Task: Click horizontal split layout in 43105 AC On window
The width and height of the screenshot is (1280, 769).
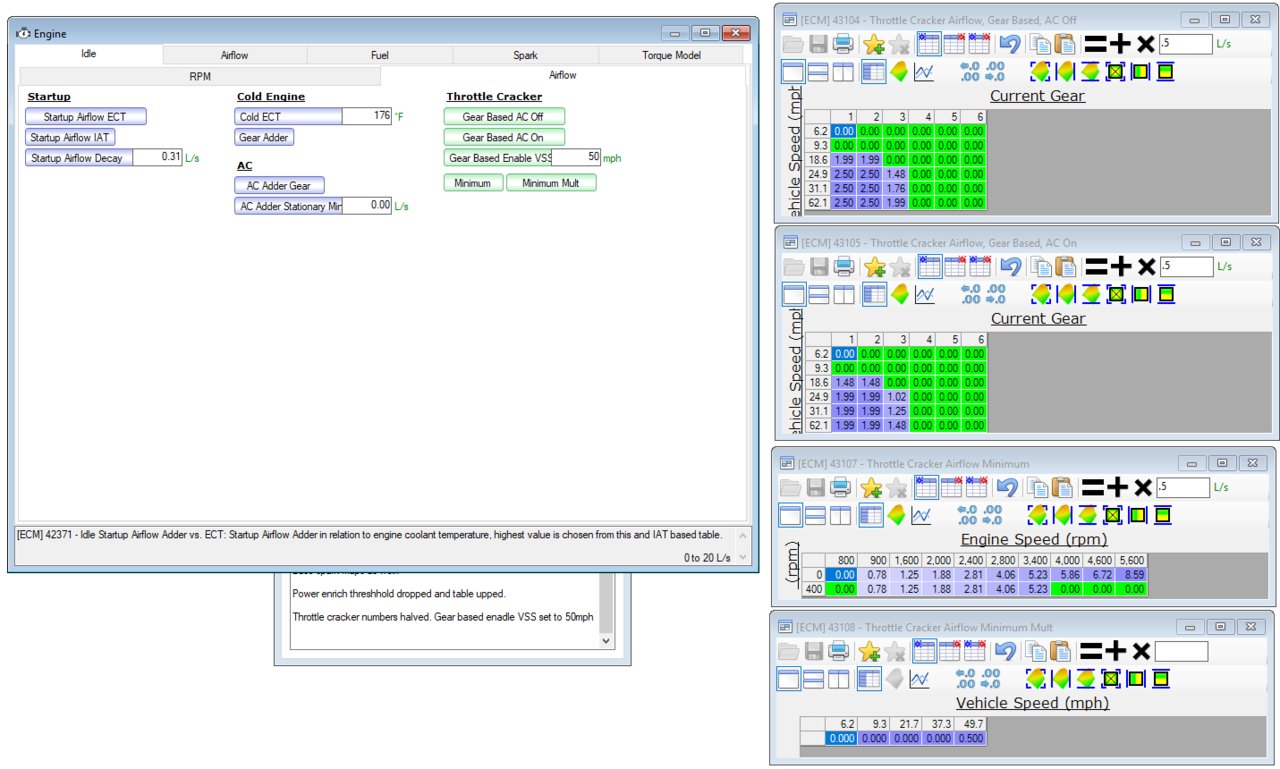Action: pyautogui.click(x=818, y=294)
